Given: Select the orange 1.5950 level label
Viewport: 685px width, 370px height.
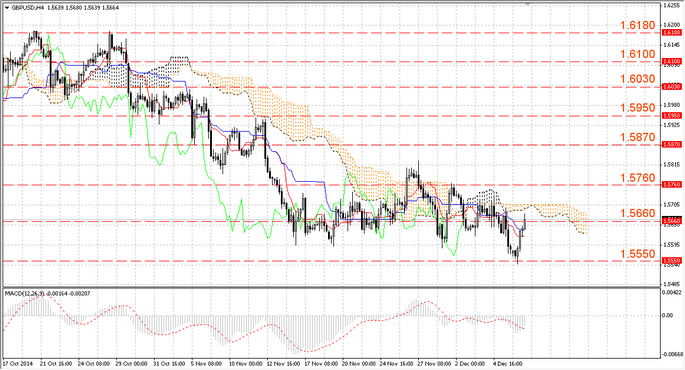Looking at the screenshot, I should click(638, 108).
